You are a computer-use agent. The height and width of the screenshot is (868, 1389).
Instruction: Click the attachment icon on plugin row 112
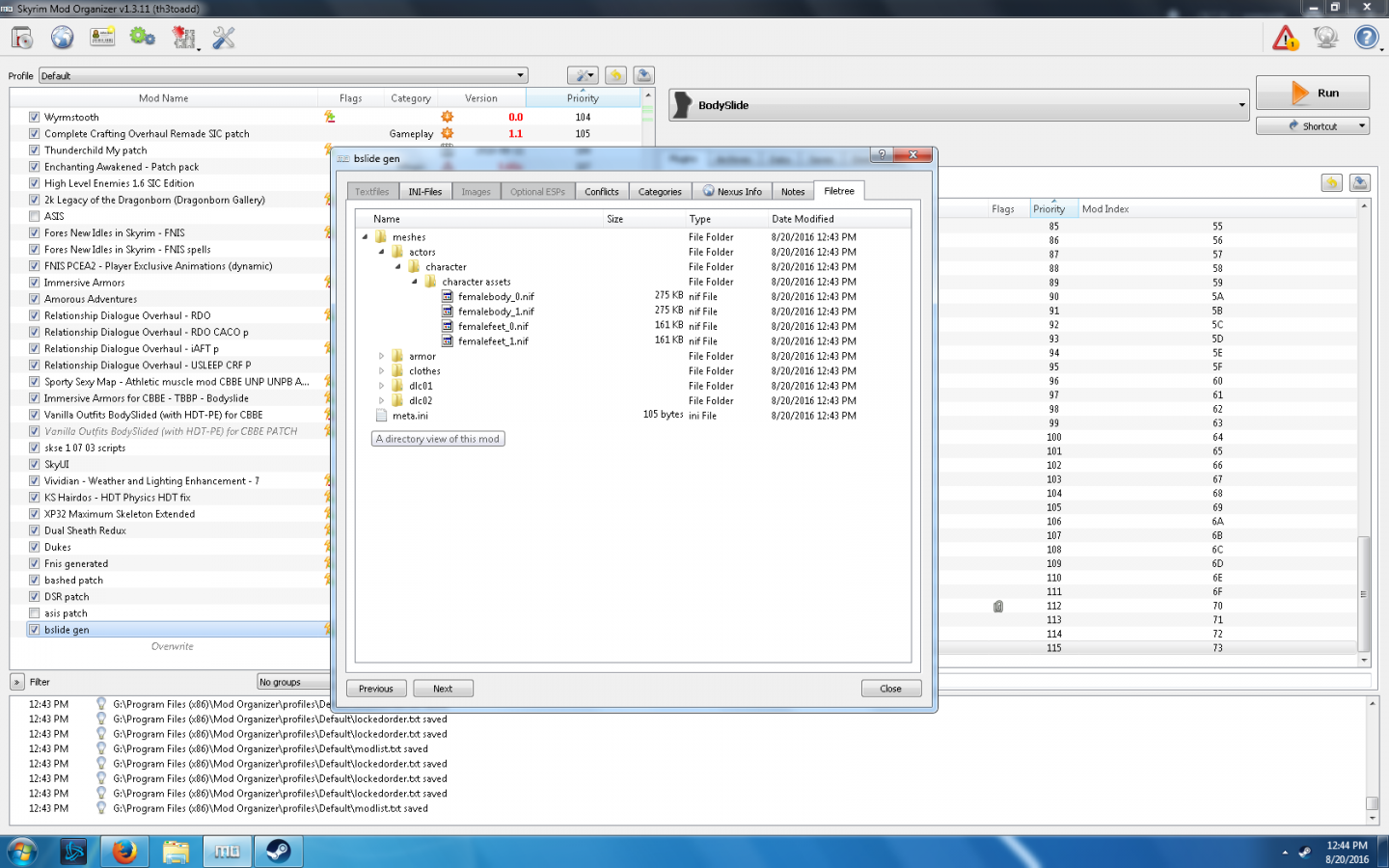pyautogui.click(x=998, y=607)
